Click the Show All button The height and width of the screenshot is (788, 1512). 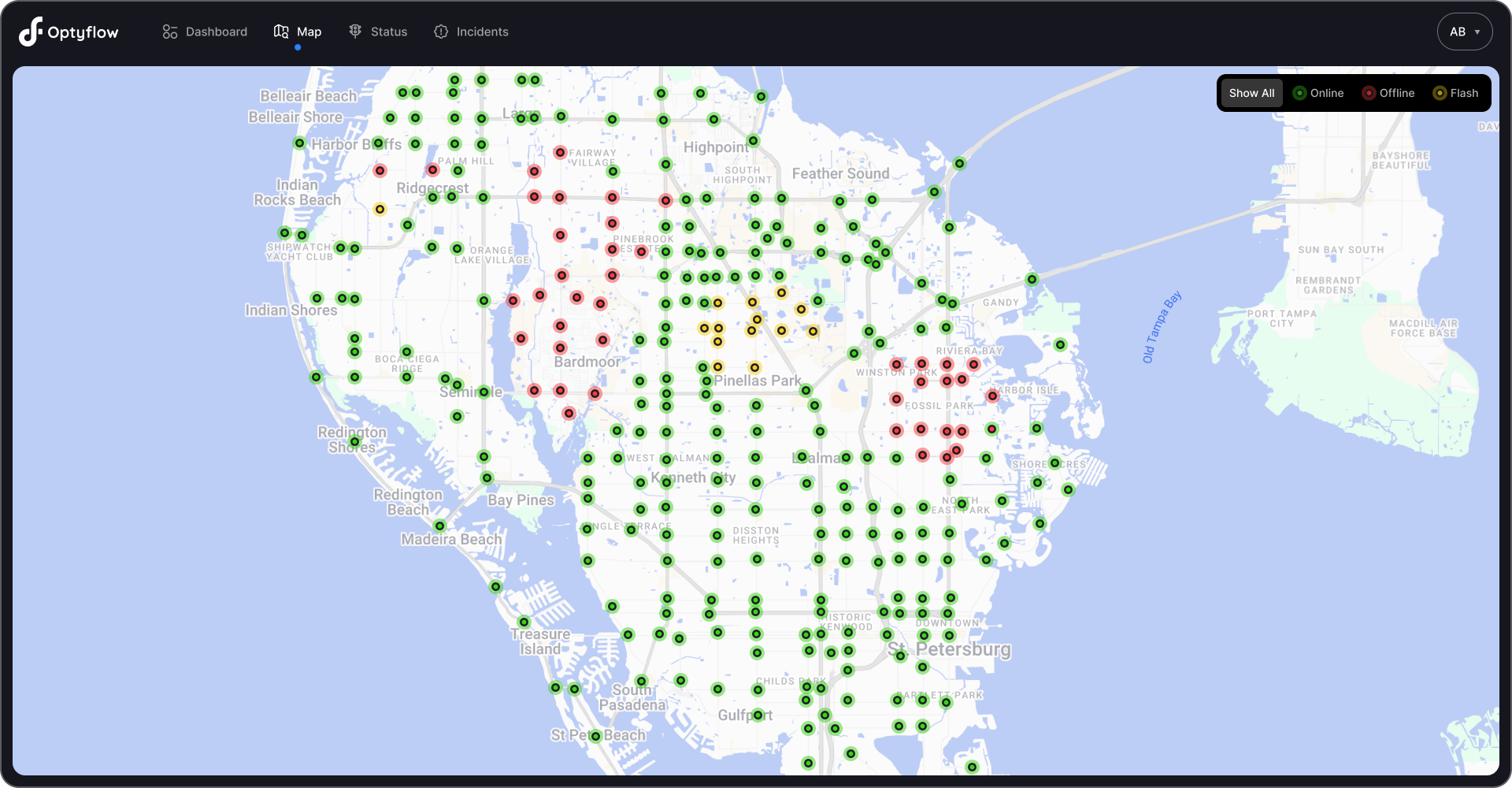click(x=1251, y=93)
